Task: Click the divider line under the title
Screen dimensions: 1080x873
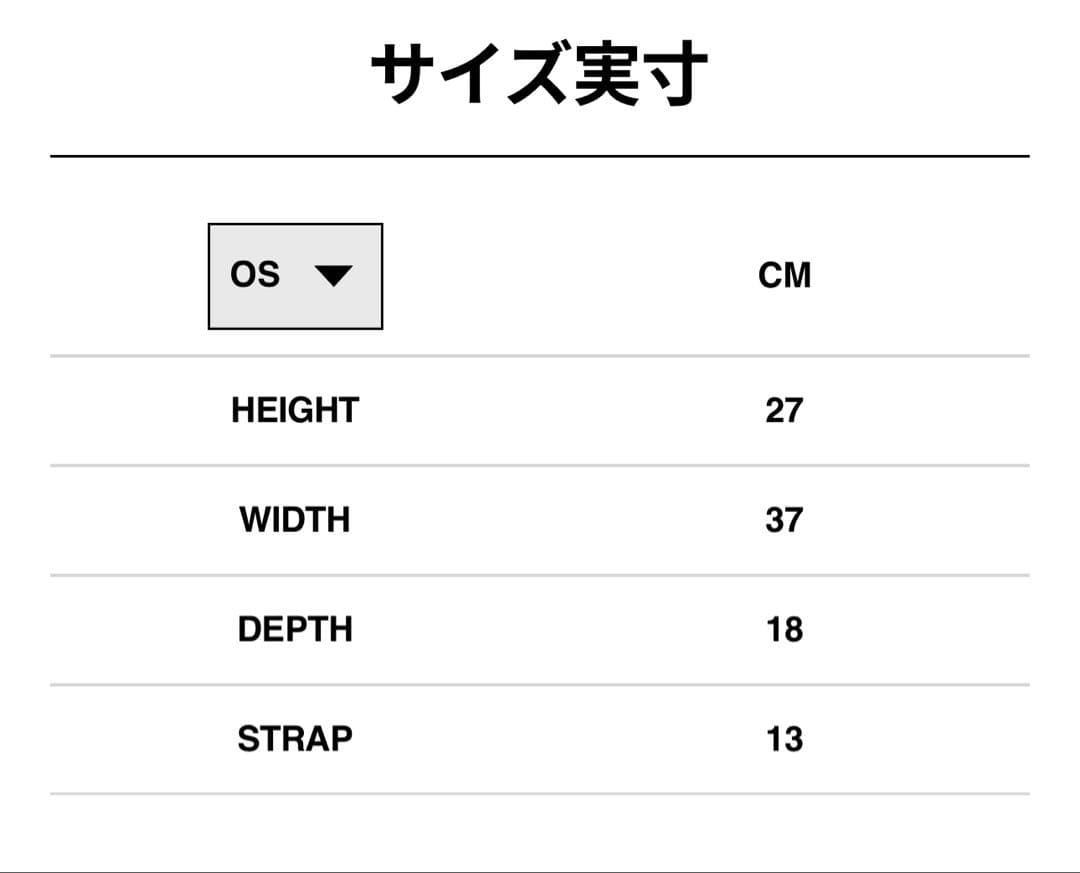Action: click(x=540, y=155)
